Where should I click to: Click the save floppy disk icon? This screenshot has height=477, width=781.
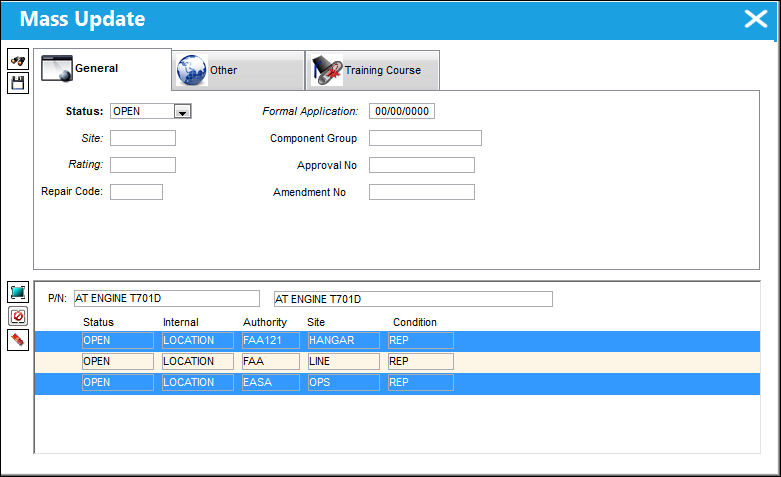[x=18, y=83]
